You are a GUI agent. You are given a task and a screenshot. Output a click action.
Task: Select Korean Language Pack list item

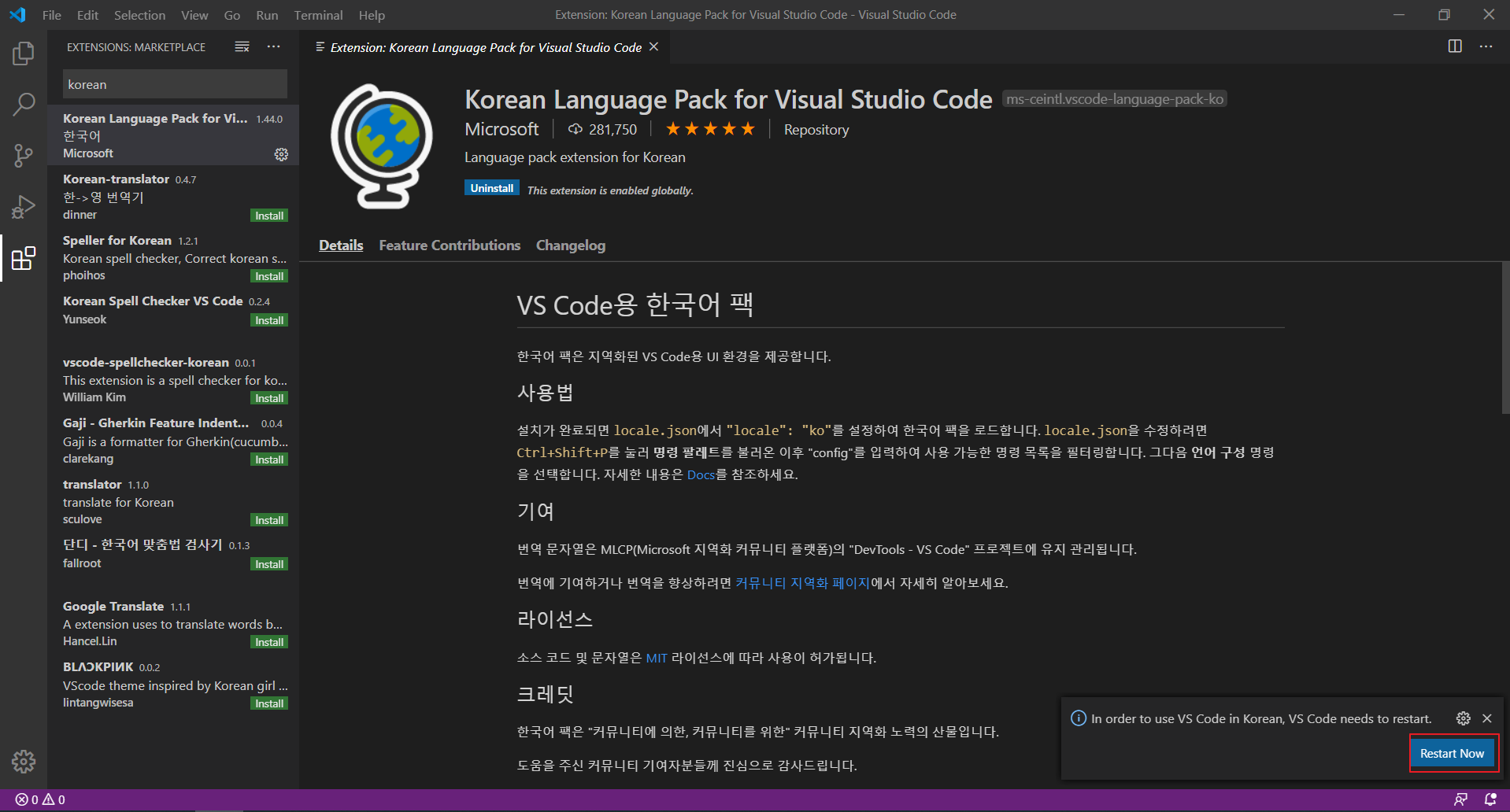pos(173,135)
